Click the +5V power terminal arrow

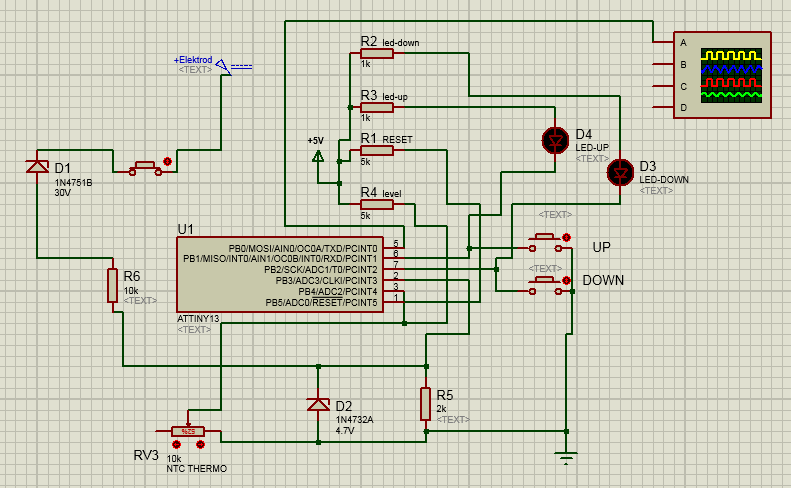pyautogui.click(x=318, y=156)
